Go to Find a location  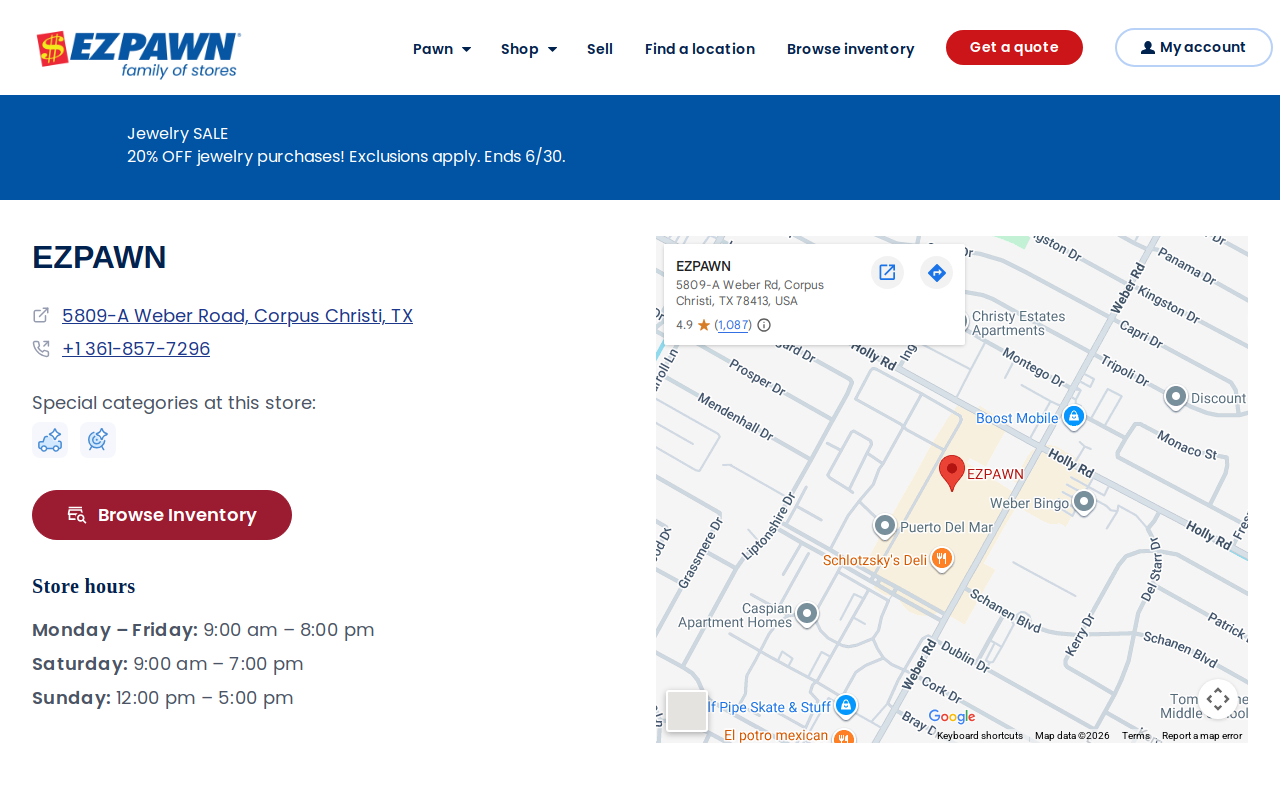point(700,48)
